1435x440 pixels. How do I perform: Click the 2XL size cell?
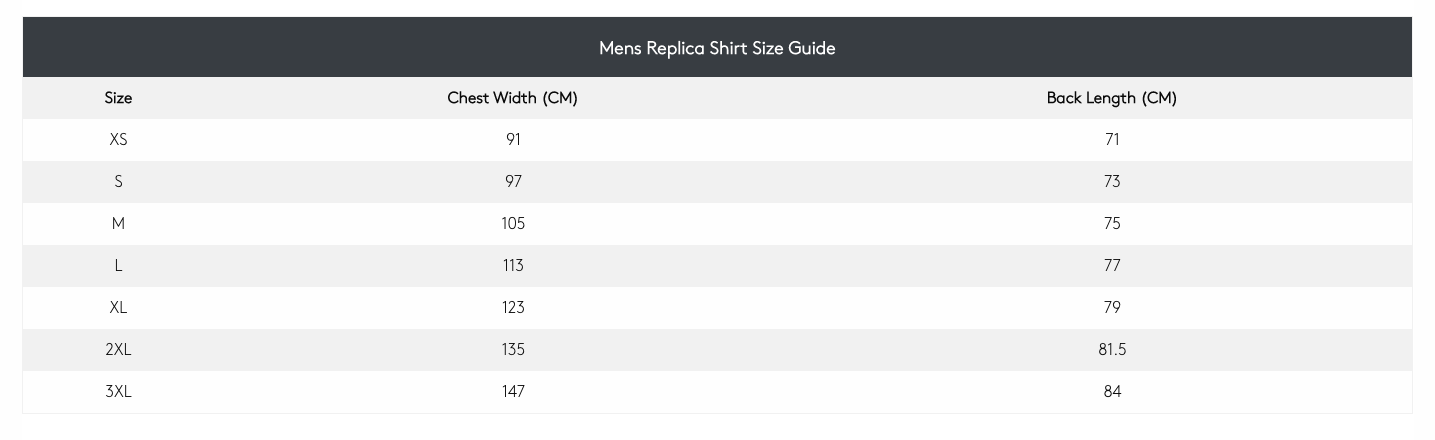click(118, 350)
